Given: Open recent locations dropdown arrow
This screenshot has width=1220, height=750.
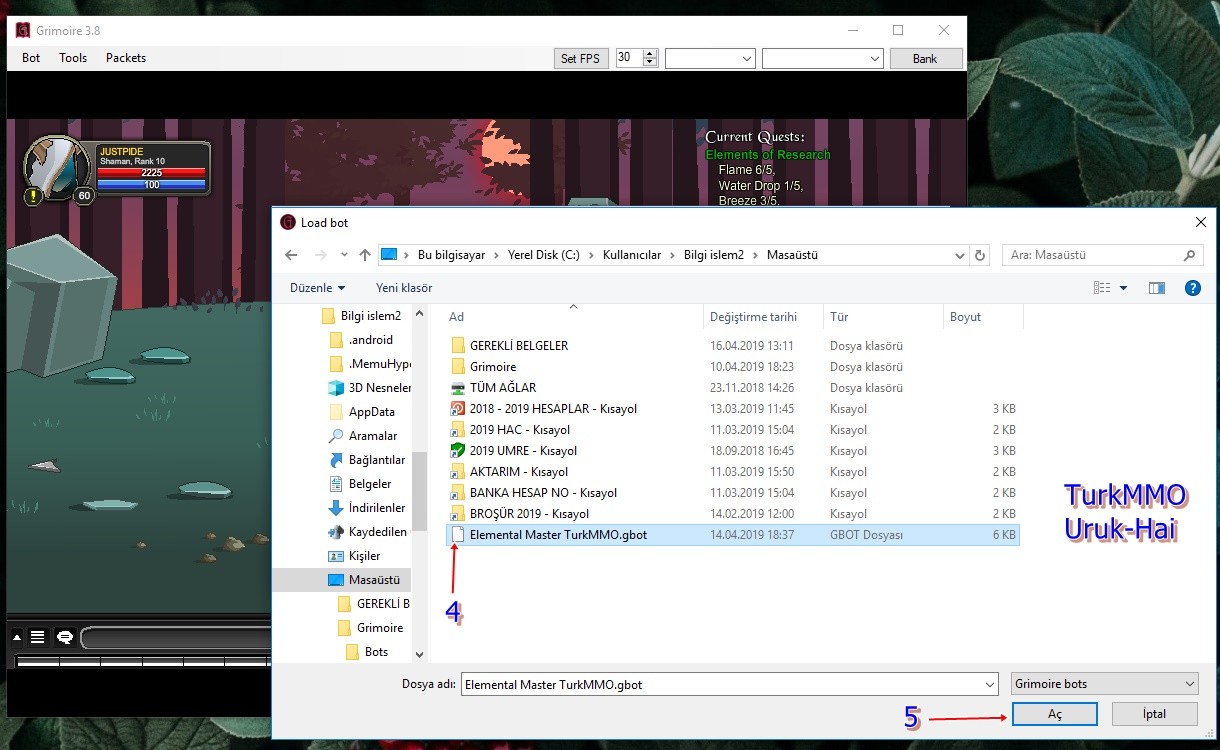Looking at the screenshot, I should pyautogui.click(x=344, y=255).
